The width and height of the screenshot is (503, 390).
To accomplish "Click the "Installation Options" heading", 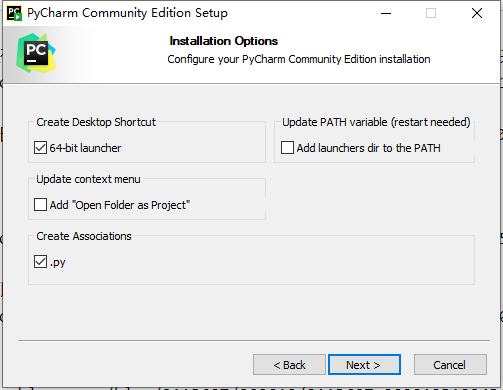I will point(224,41).
